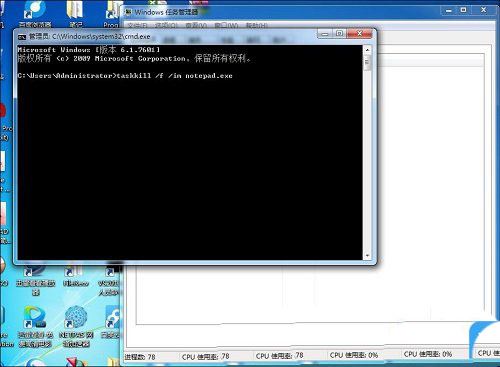500x367 pixels.
Task: Click the cmd window scrollbar up arrow
Action: click(367, 50)
